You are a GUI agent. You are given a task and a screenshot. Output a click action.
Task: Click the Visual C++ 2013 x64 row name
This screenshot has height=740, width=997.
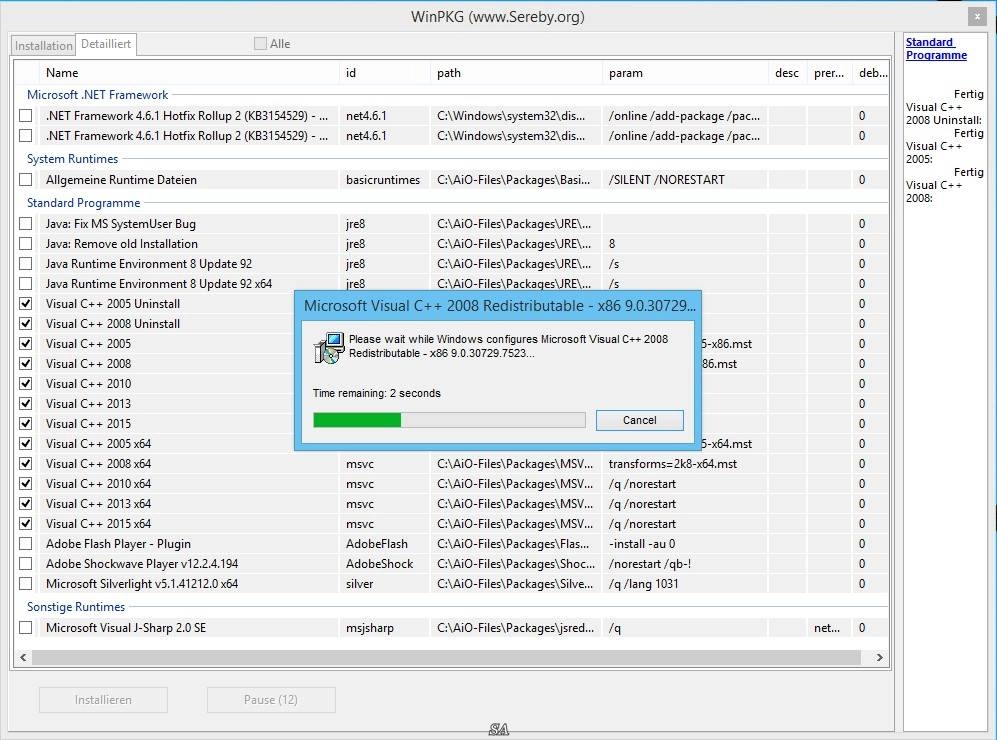pyautogui.click(x=99, y=504)
